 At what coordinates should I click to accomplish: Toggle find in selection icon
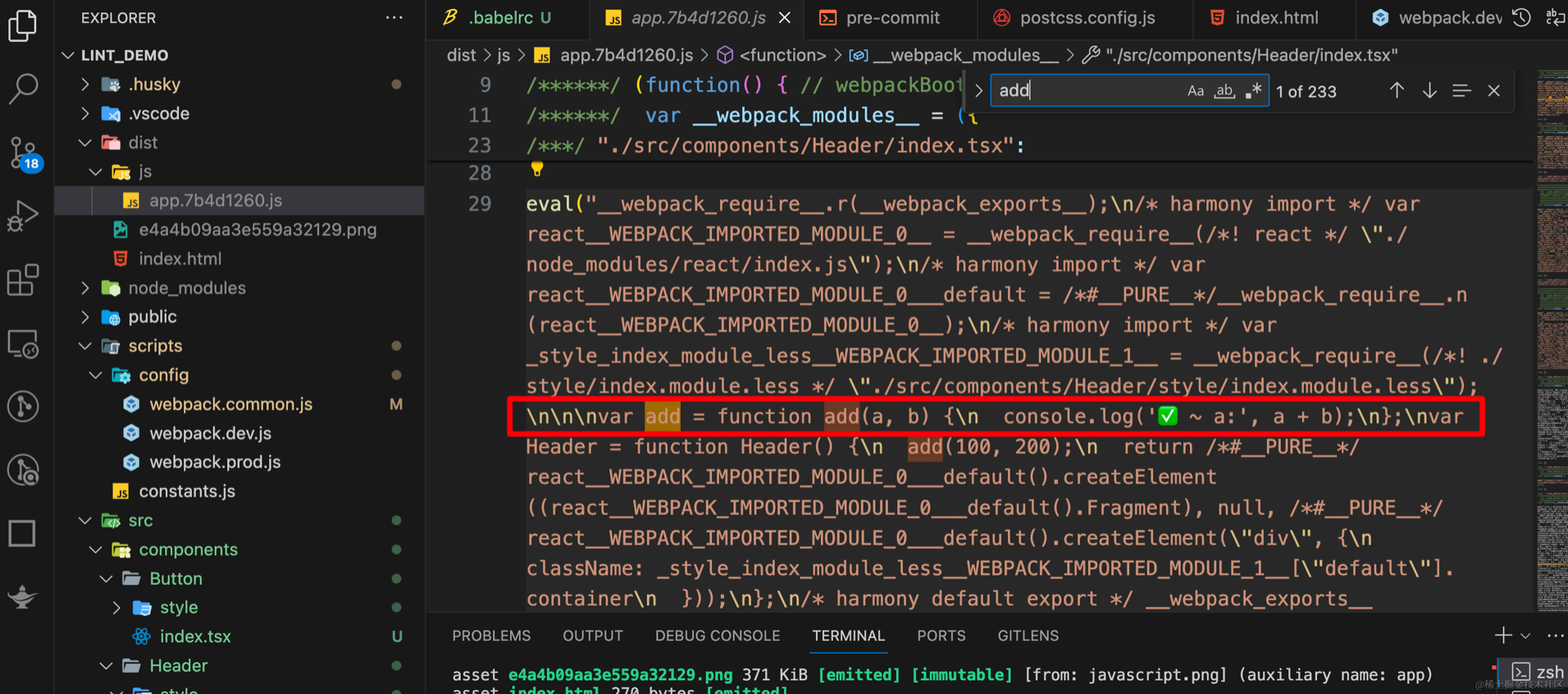click(1461, 91)
